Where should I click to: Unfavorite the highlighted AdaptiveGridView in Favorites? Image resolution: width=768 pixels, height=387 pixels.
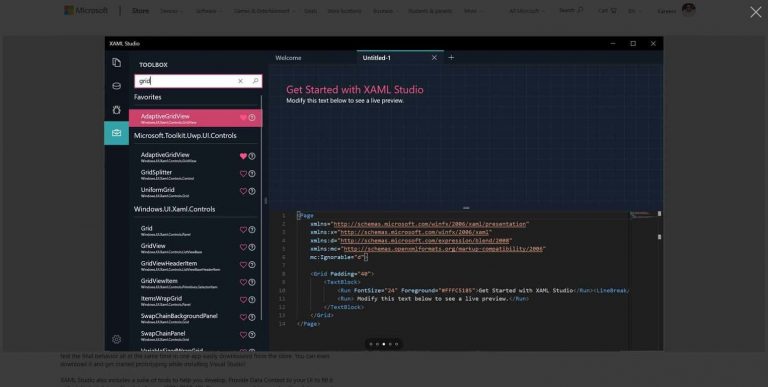tap(243, 118)
